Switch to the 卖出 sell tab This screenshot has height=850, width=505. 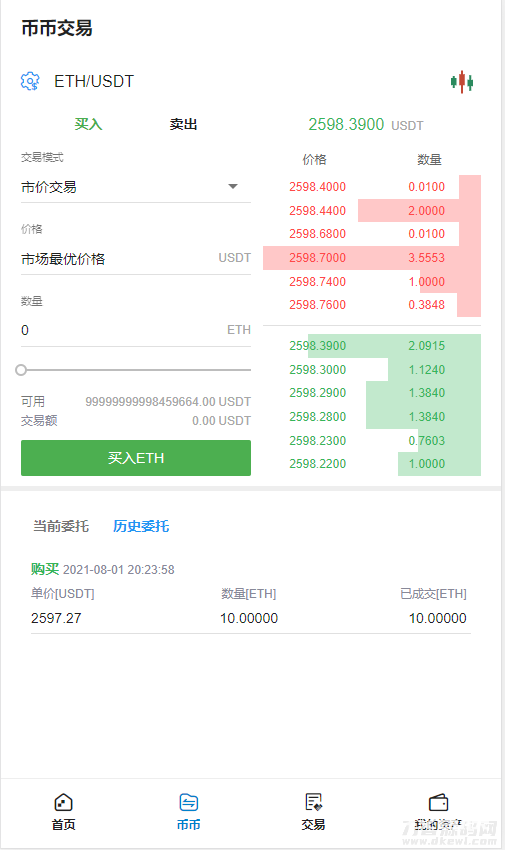click(x=183, y=124)
